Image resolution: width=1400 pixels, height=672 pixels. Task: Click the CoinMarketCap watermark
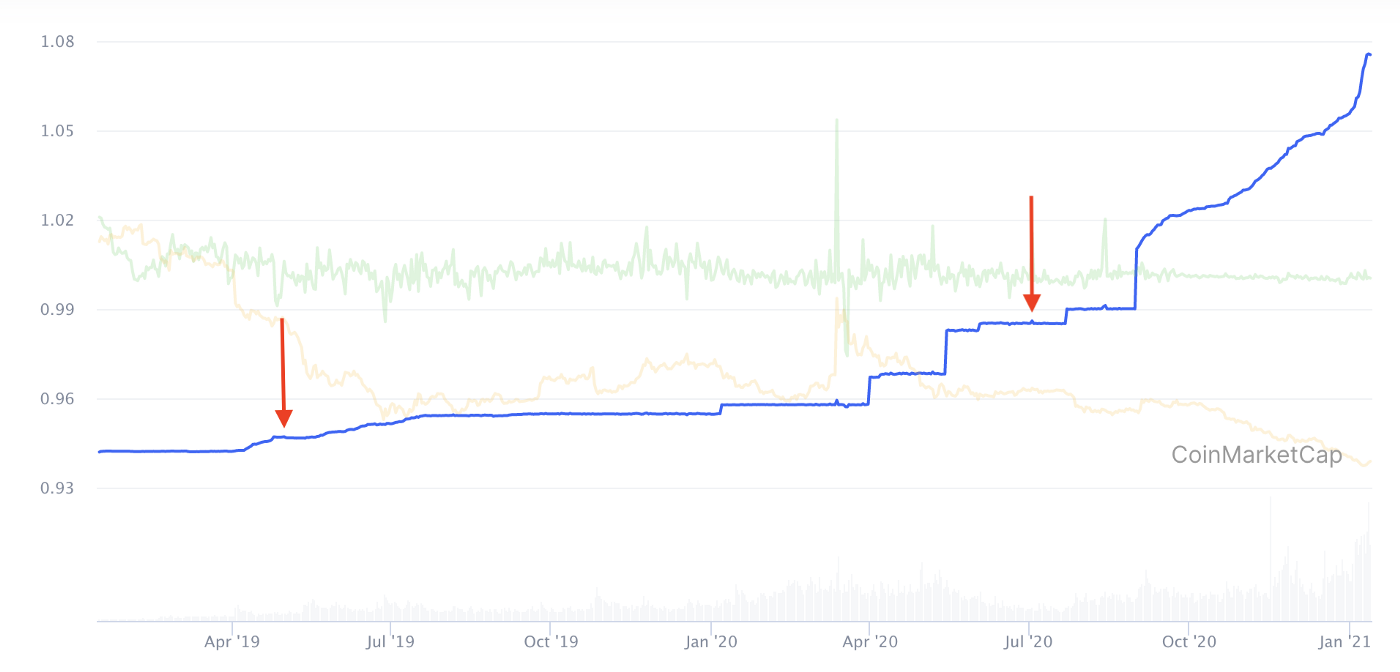(x=1256, y=456)
